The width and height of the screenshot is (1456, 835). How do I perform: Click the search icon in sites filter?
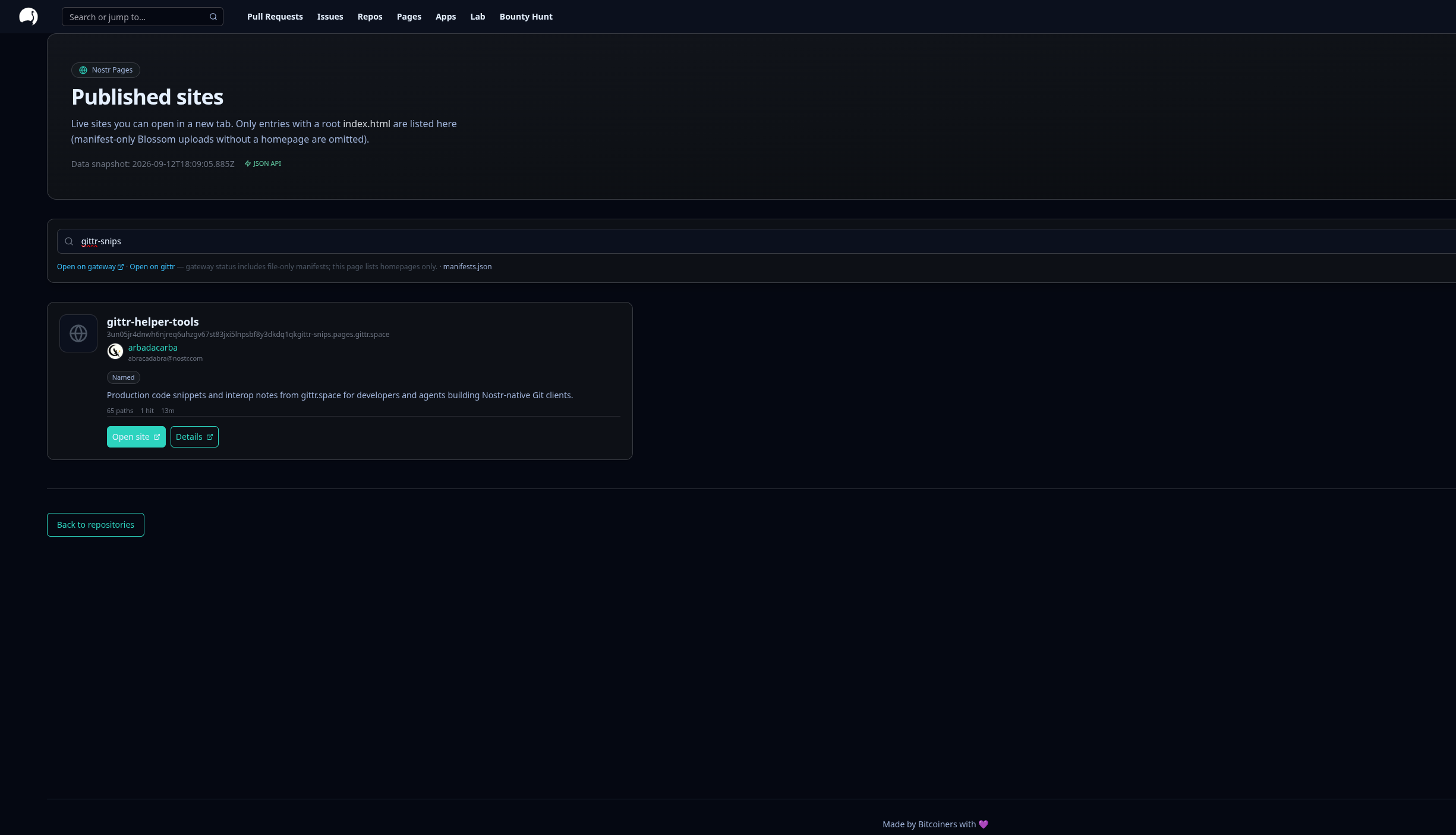click(x=69, y=241)
